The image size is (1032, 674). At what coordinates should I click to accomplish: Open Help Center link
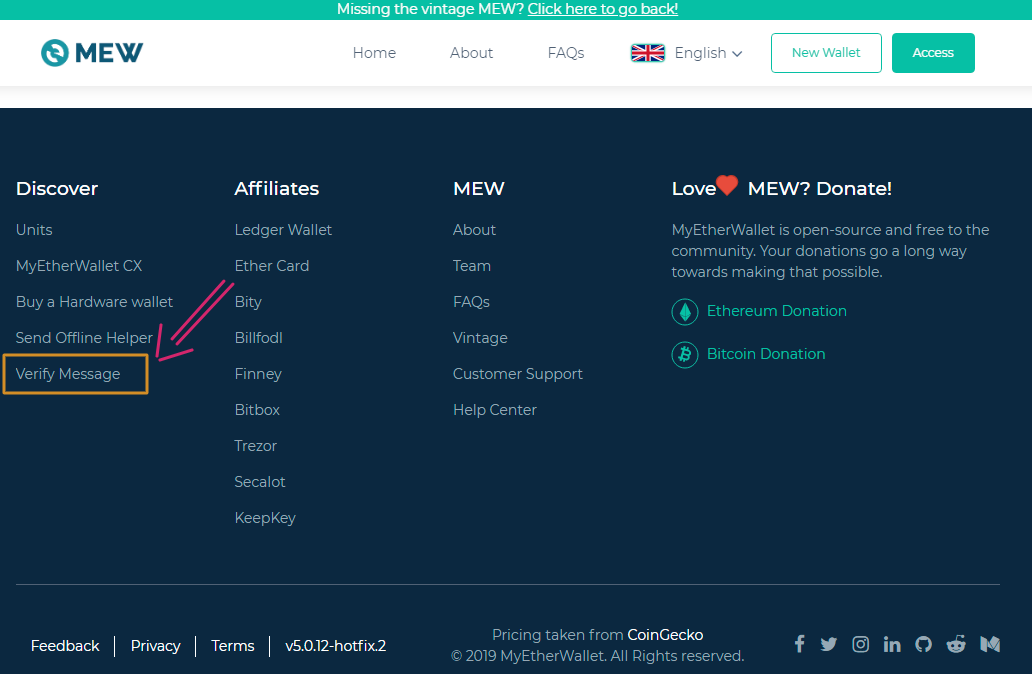(x=495, y=410)
